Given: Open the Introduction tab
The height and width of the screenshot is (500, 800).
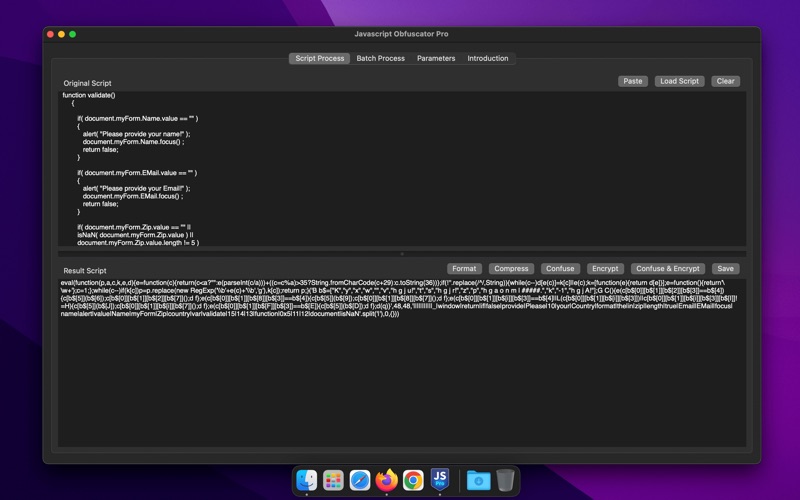Looking at the screenshot, I should (x=488, y=58).
